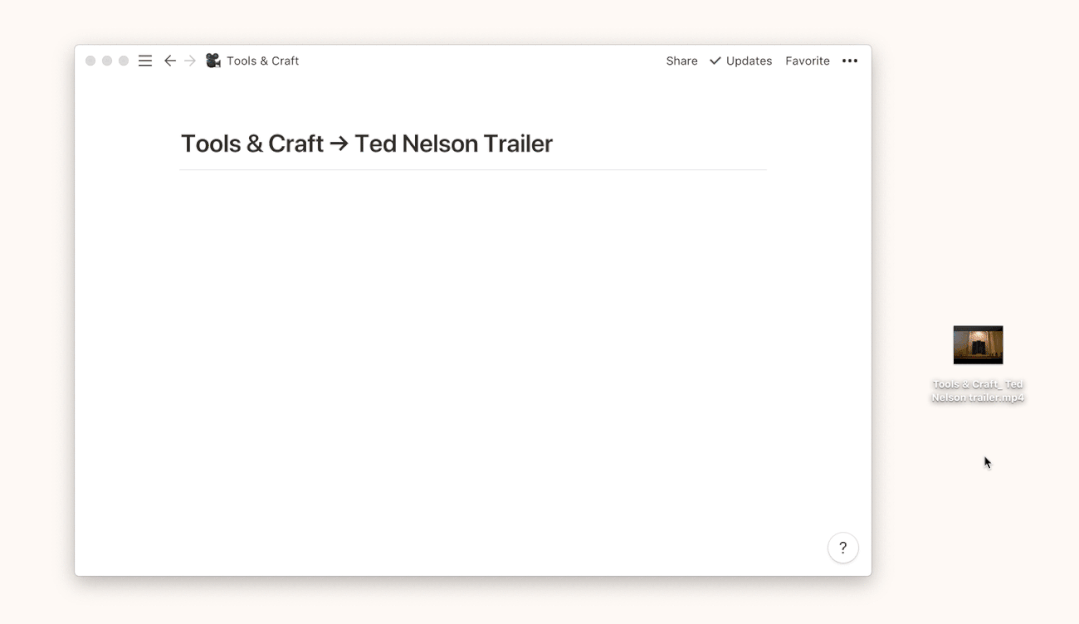
Task: Toggle Favorite for this page
Action: 807,61
